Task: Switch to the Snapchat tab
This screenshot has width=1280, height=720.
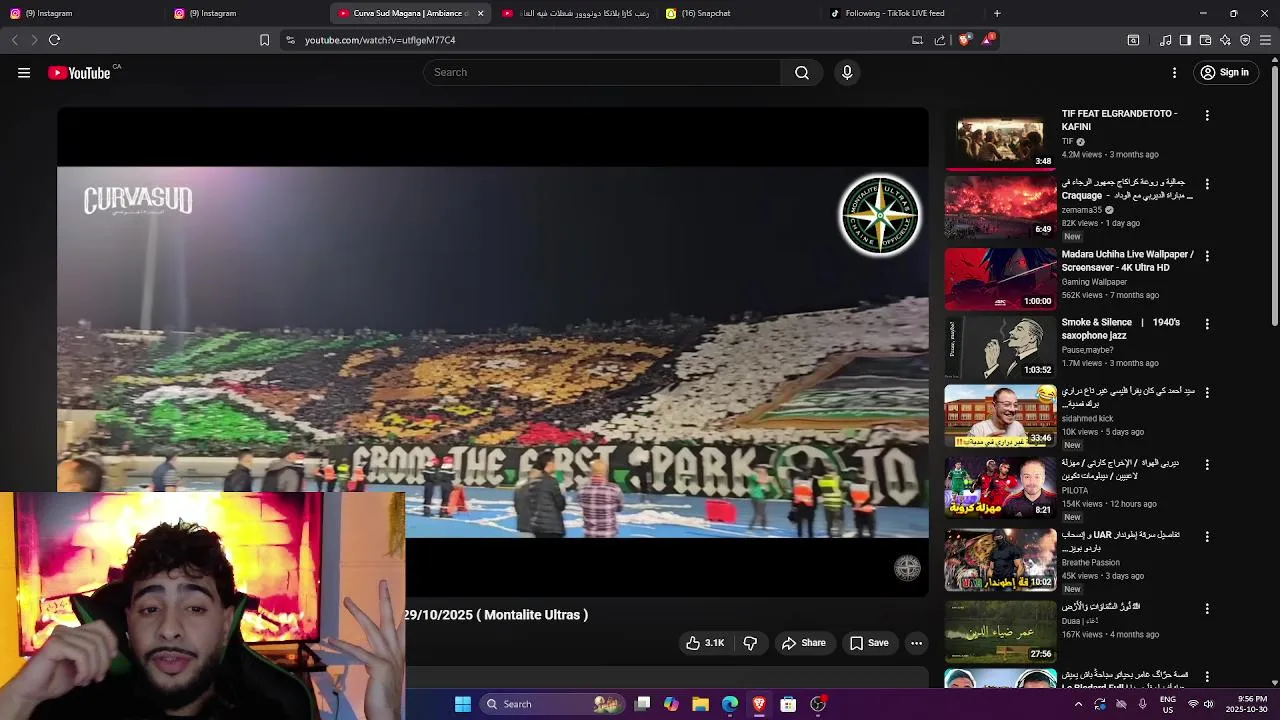Action: [x=740, y=13]
